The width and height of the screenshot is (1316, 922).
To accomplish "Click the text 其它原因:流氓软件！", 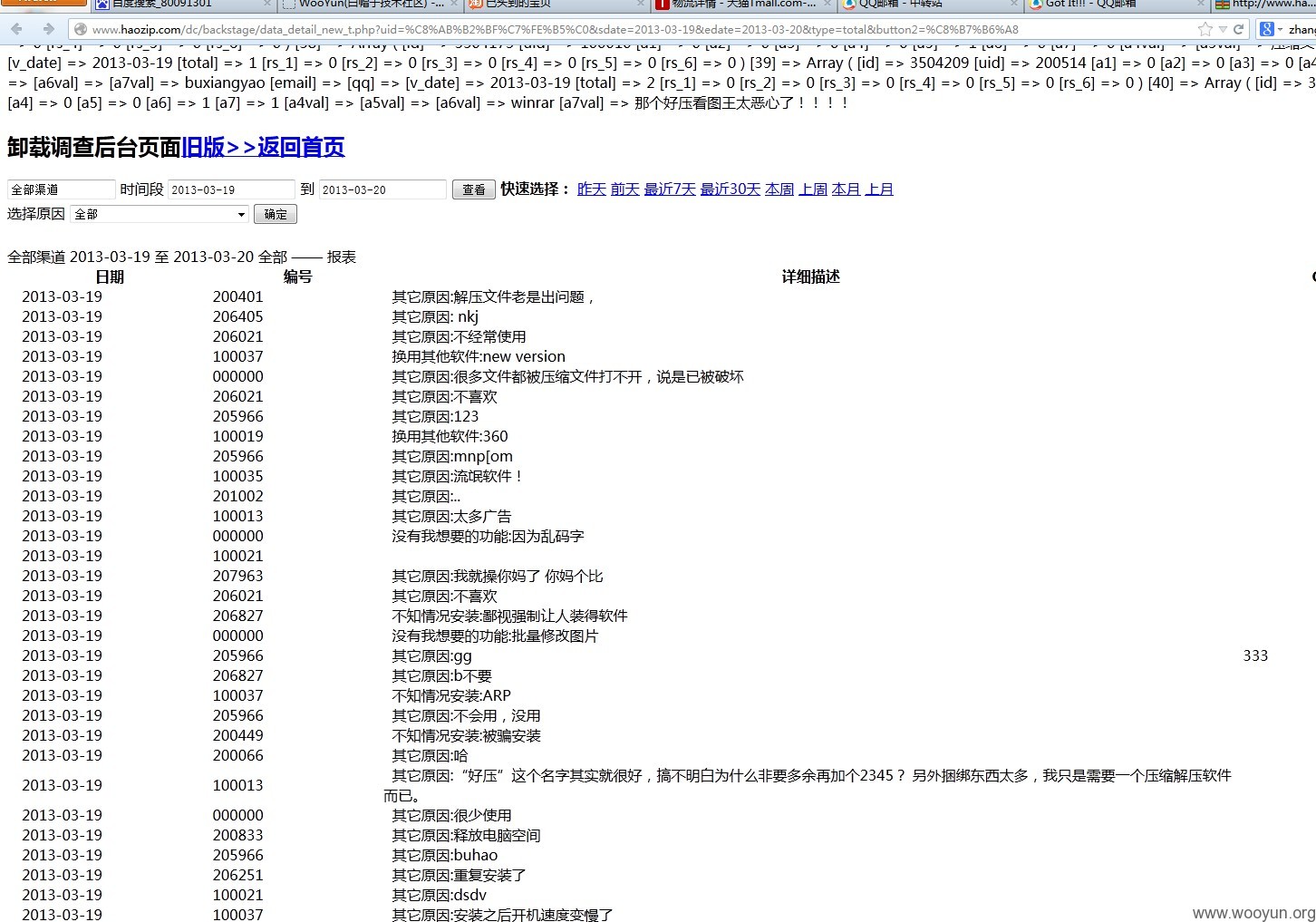I will [457, 476].
